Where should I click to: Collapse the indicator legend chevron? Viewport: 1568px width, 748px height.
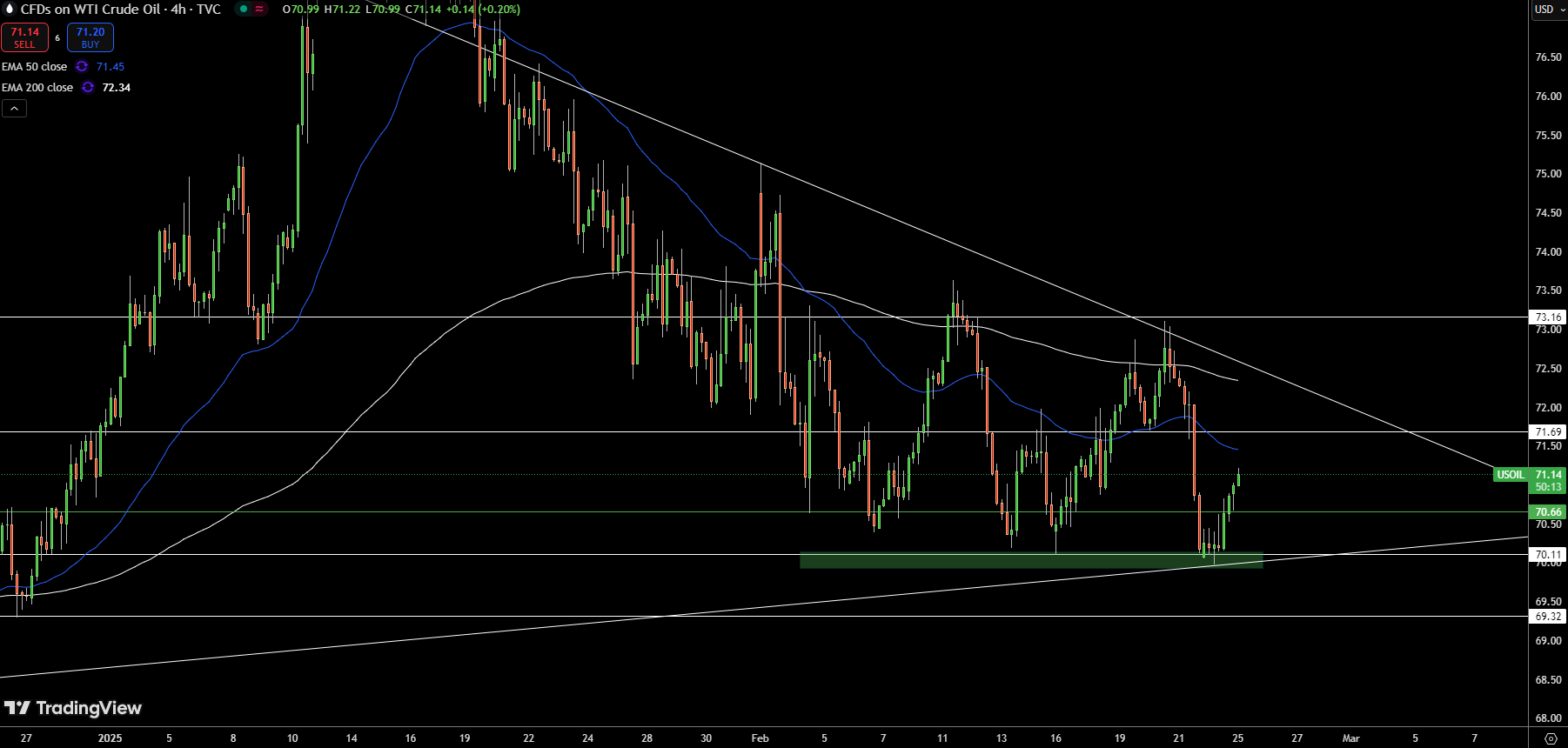(14, 109)
